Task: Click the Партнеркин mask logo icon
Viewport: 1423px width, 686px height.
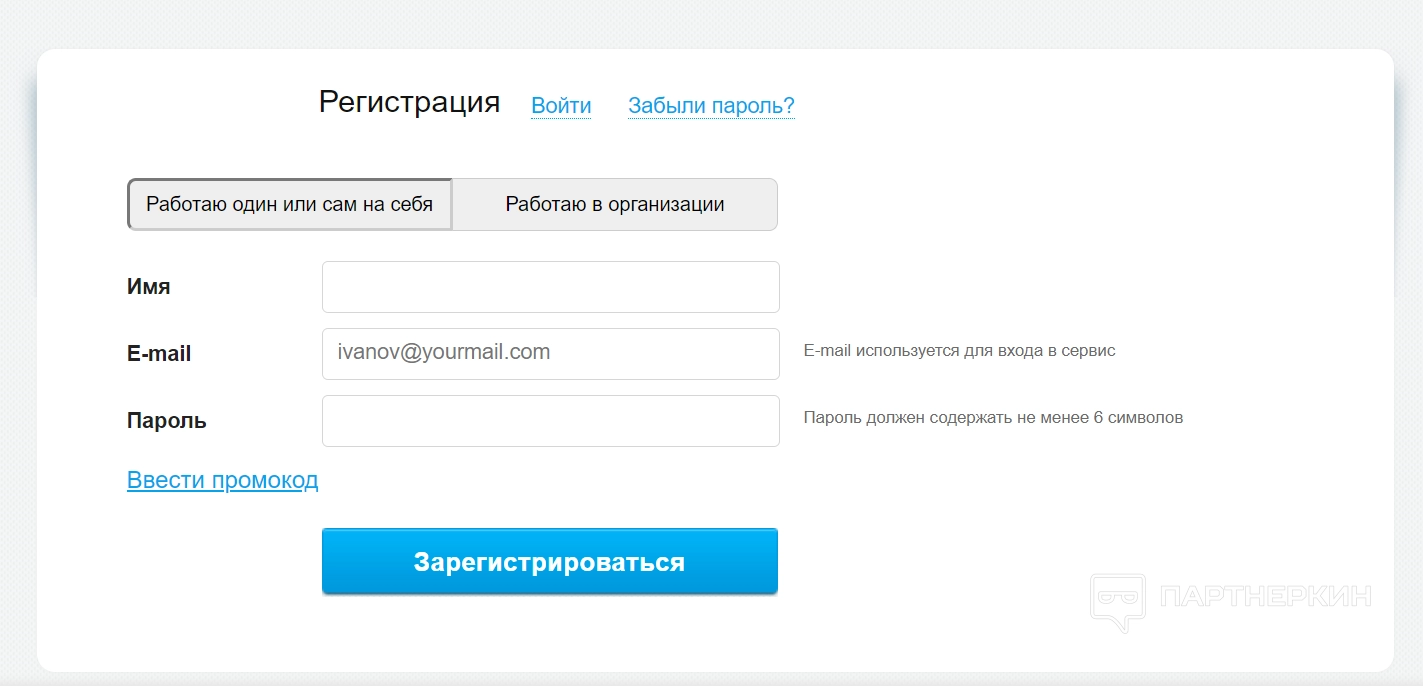Action: [1117, 601]
